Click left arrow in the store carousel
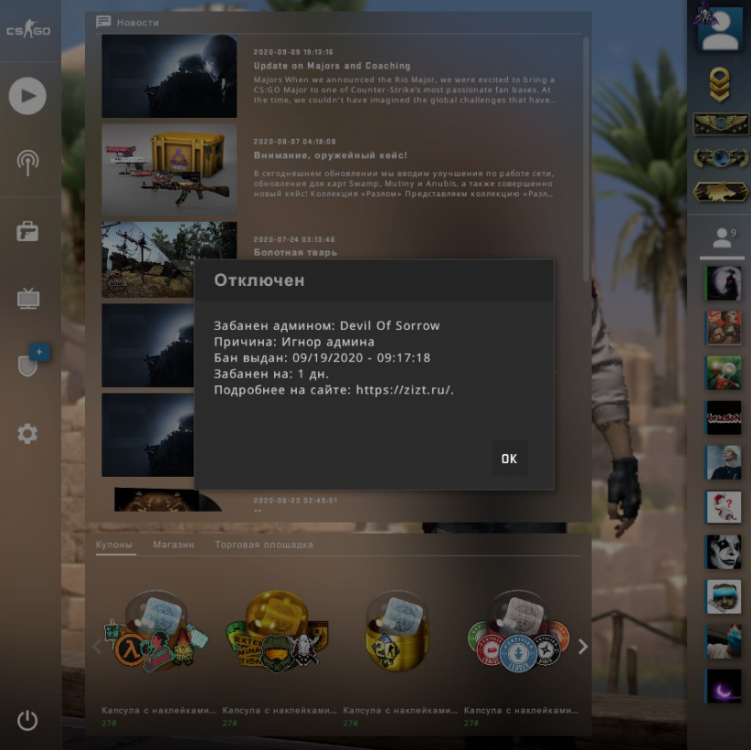The width and height of the screenshot is (751, 750). (x=96, y=647)
